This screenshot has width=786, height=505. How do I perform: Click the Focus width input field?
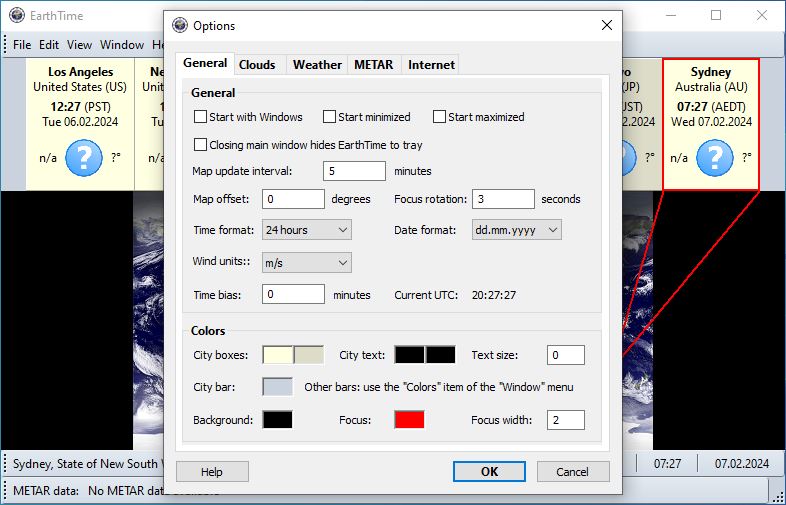click(x=566, y=420)
